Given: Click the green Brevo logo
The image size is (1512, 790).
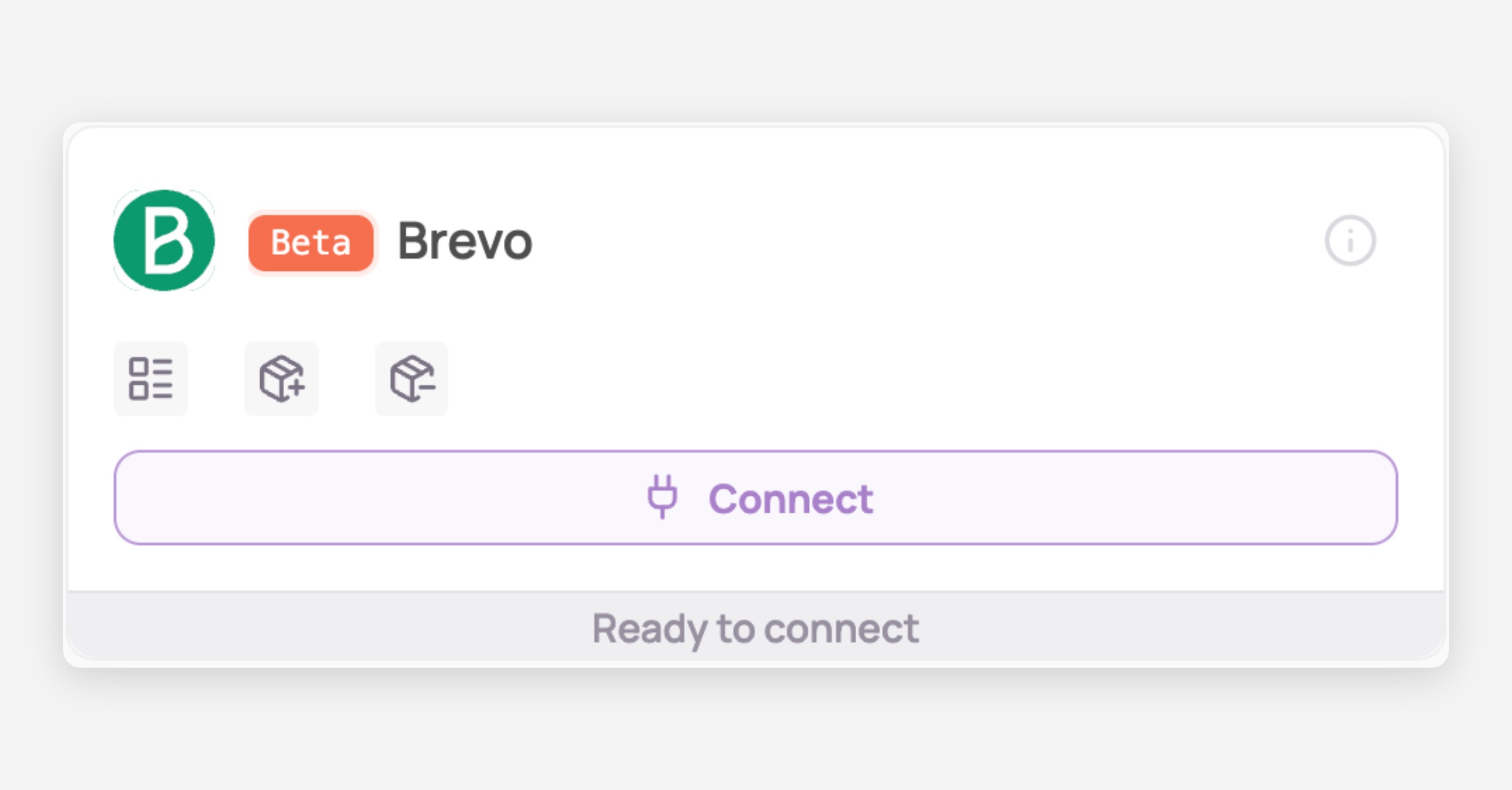Looking at the screenshot, I should (164, 241).
